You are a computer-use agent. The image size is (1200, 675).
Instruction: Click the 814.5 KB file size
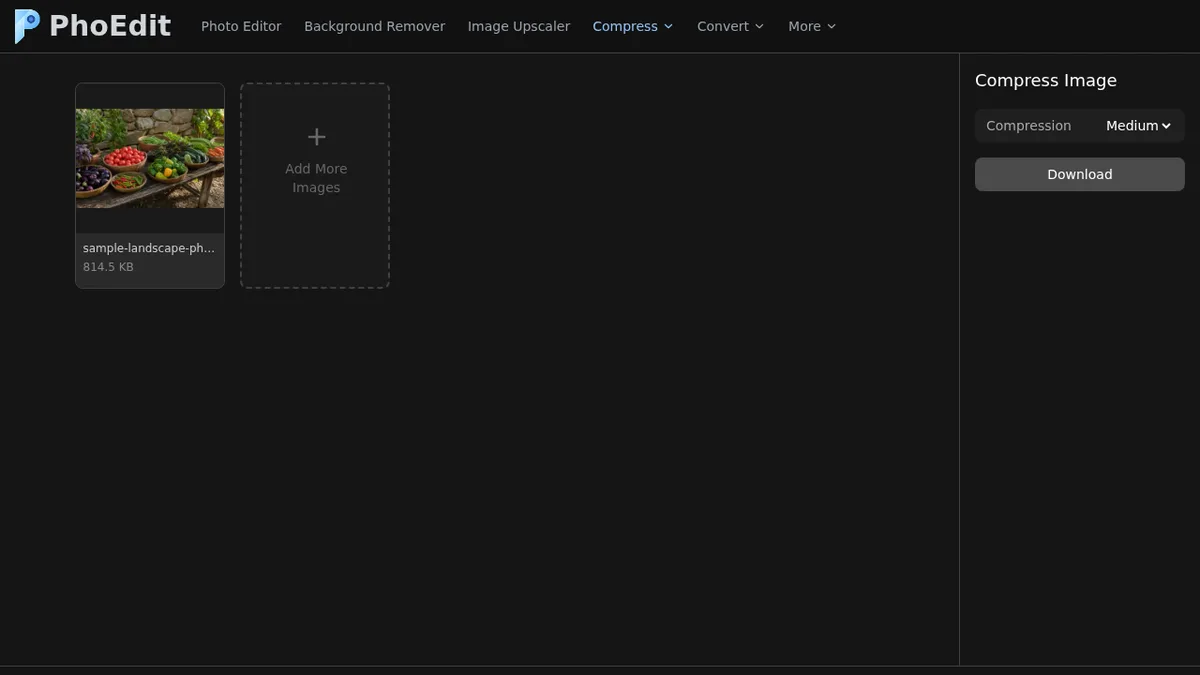tap(108, 267)
